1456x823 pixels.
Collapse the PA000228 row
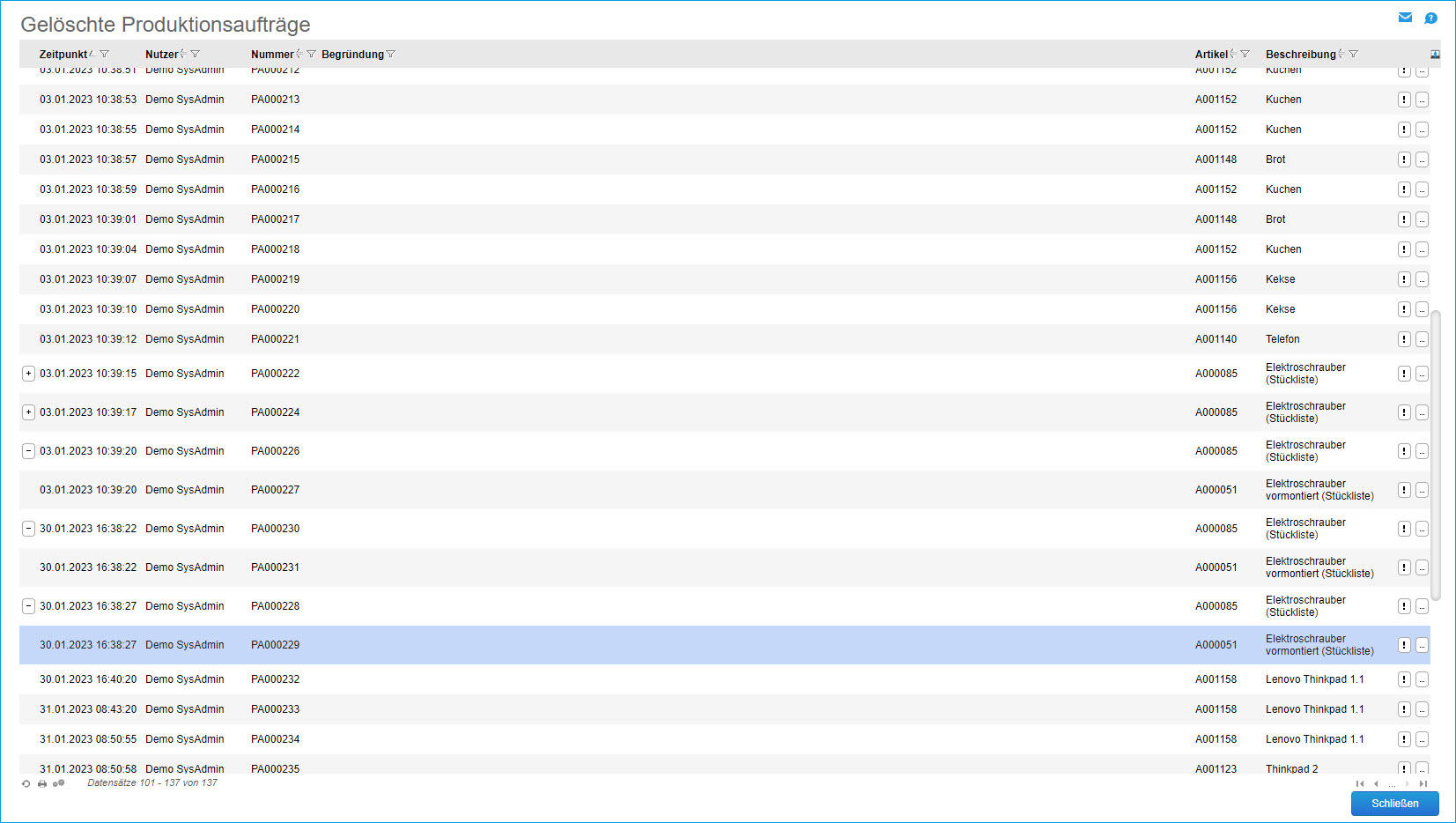(28, 606)
